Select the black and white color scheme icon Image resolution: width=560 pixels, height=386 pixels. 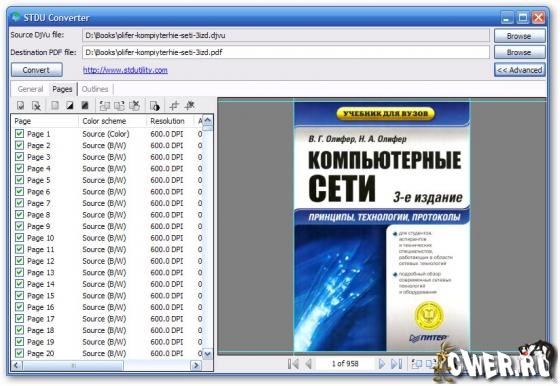(x=70, y=106)
